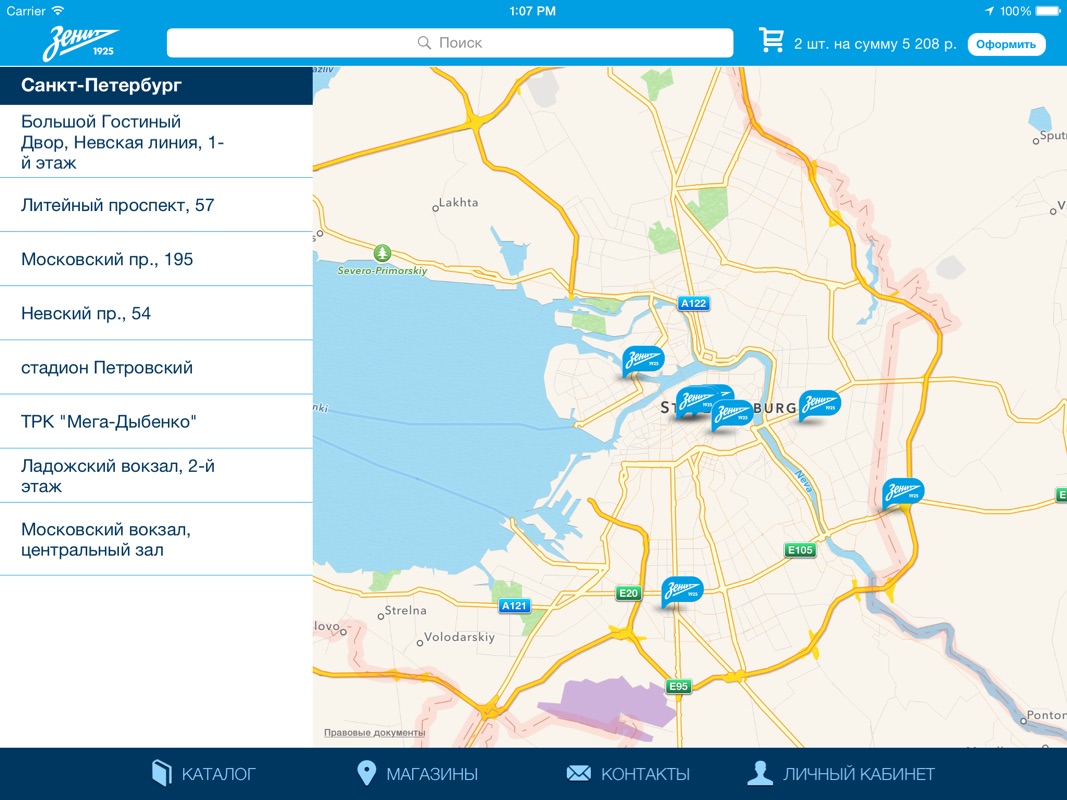
Task: Select the Большой Гостиный Двор store
Action: click(157, 141)
